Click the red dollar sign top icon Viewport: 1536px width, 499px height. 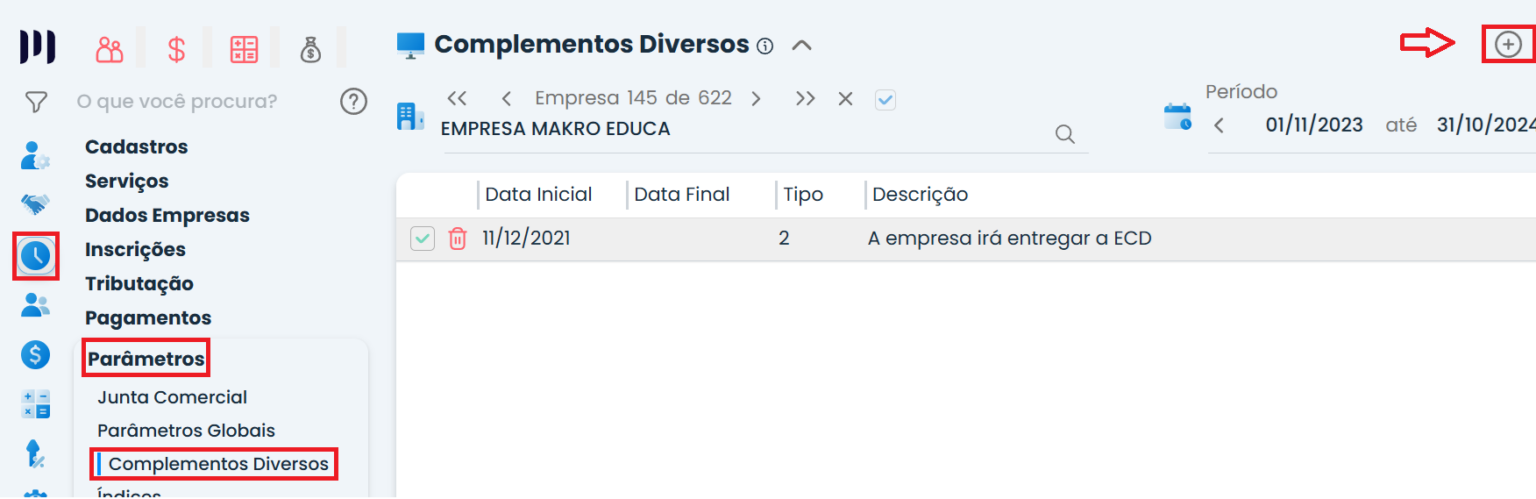point(176,49)
